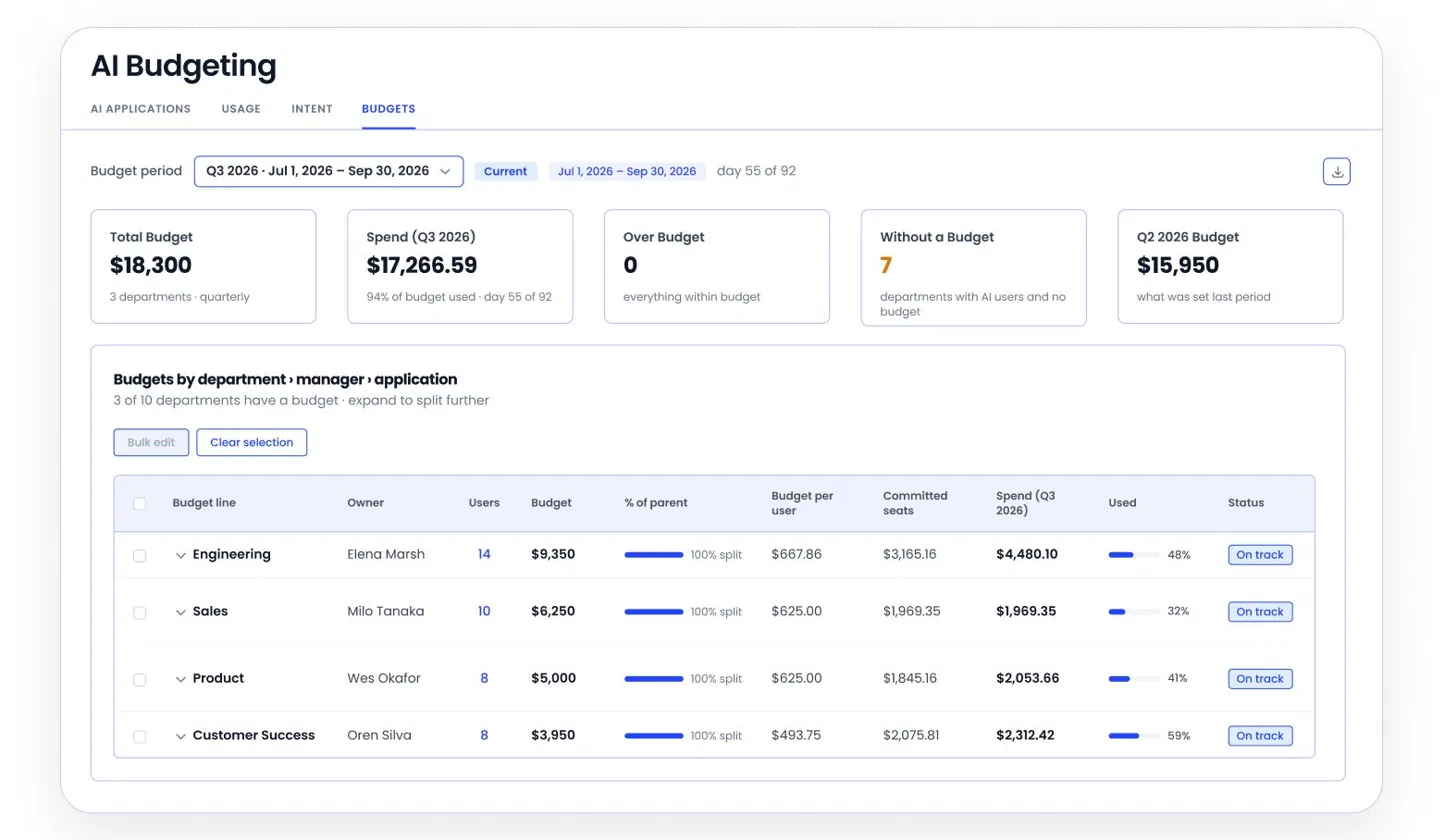Screen dimensions: 1445x840
Task: Go to the Intent tab
Action: (x=312, y=109)
